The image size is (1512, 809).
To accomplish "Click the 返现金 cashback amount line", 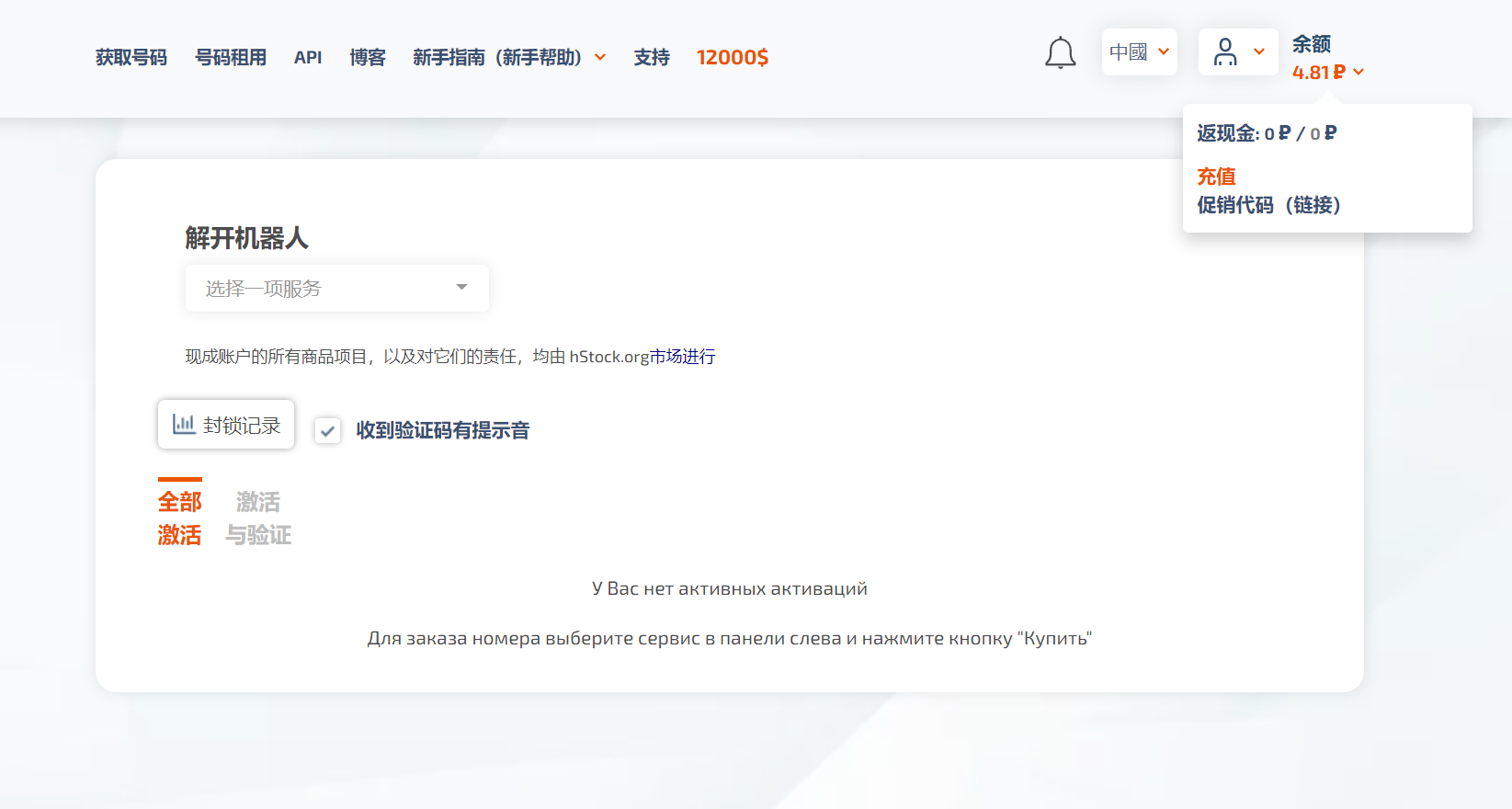I will point(1267,134).
